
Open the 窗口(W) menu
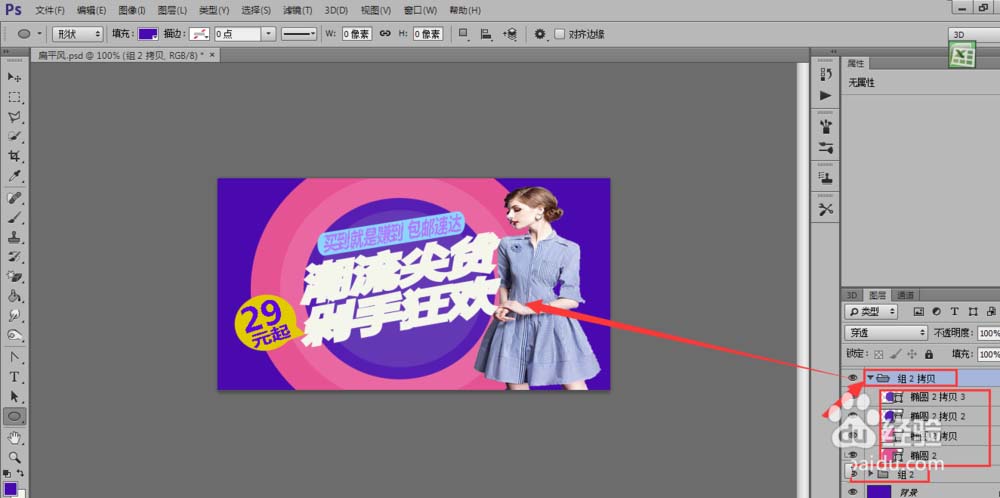click(420, 11)
